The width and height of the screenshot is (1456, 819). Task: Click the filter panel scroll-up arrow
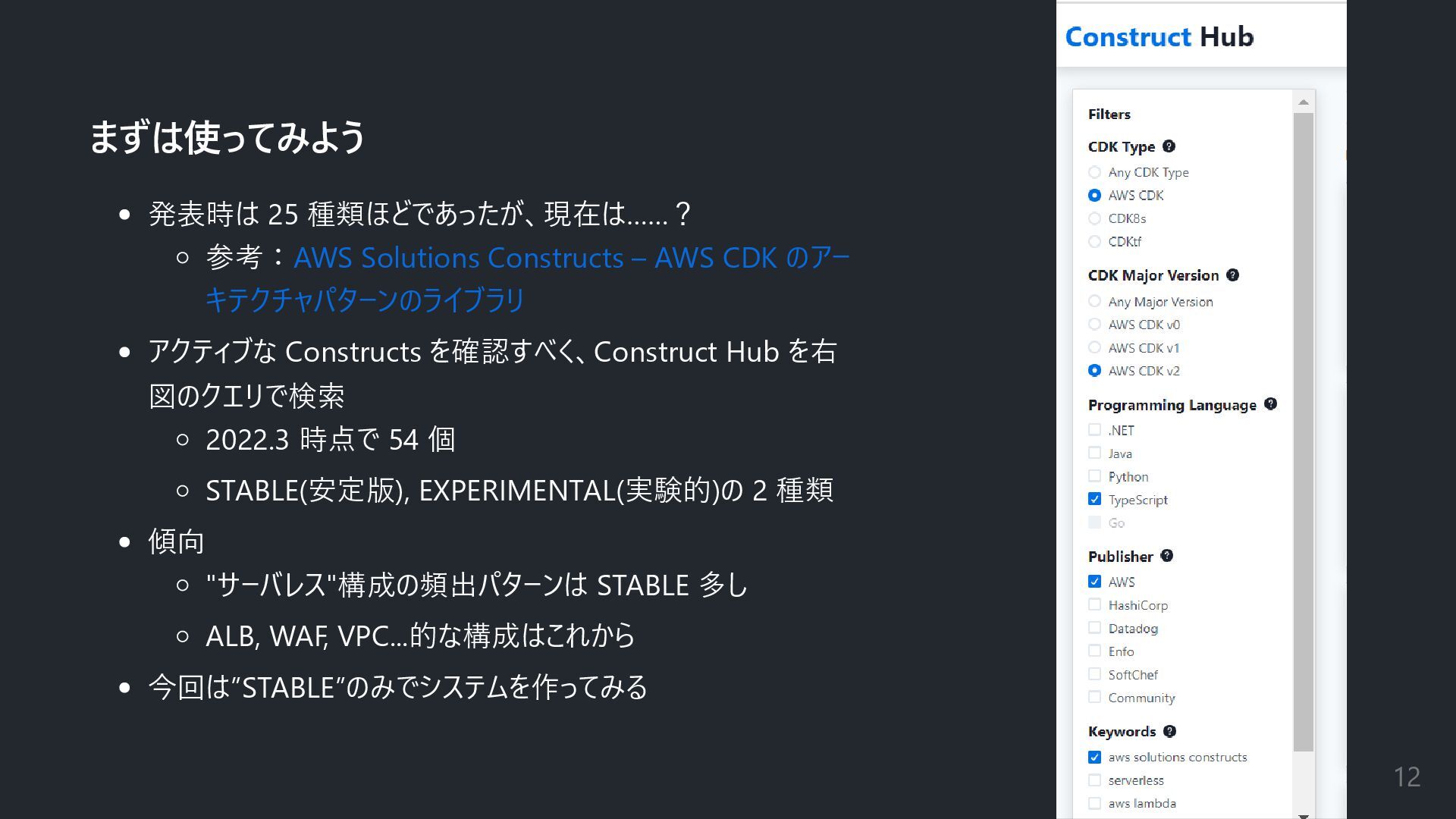tap(1303, 102)
